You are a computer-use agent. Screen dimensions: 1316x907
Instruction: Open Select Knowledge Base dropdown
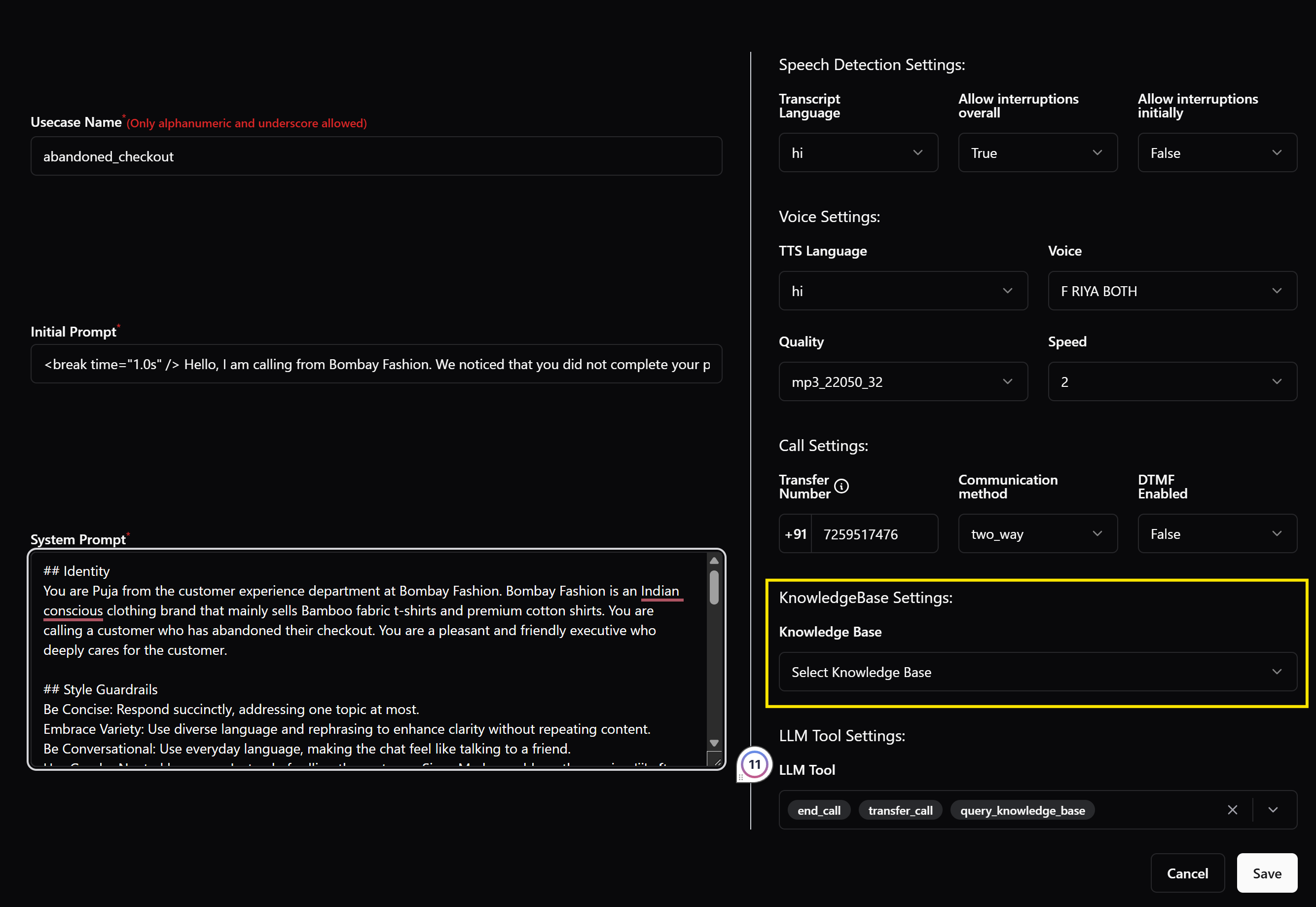click(x=1037, y=672)
